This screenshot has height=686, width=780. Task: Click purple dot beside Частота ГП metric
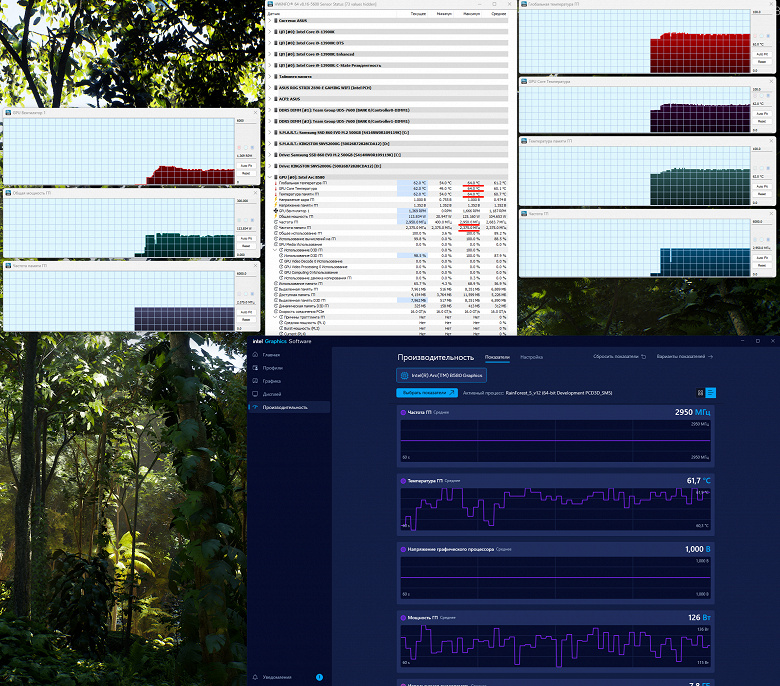point(403,412)
